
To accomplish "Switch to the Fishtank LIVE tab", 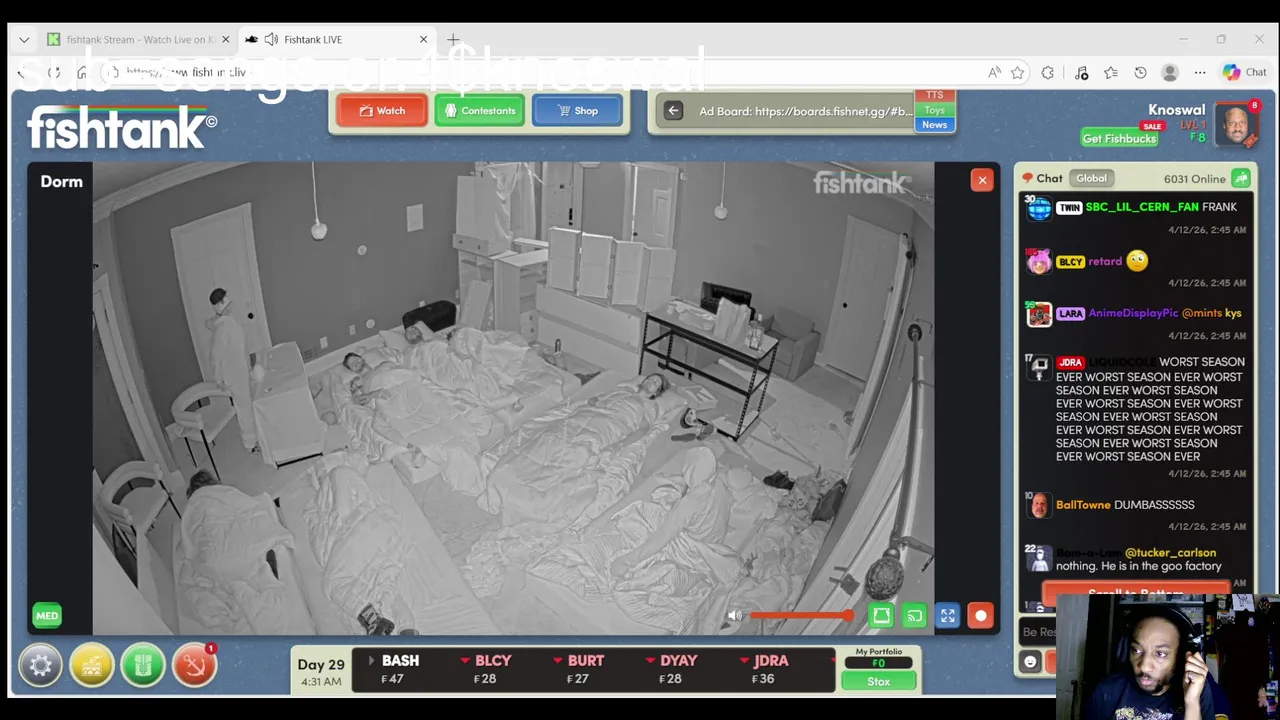I will [x=335, y=39].
